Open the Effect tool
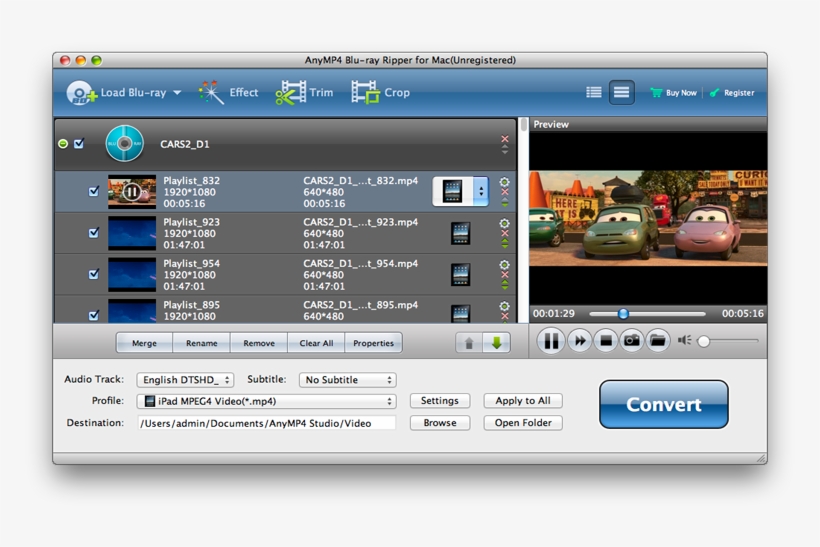The image size is (820, 547). coord(229,93)
